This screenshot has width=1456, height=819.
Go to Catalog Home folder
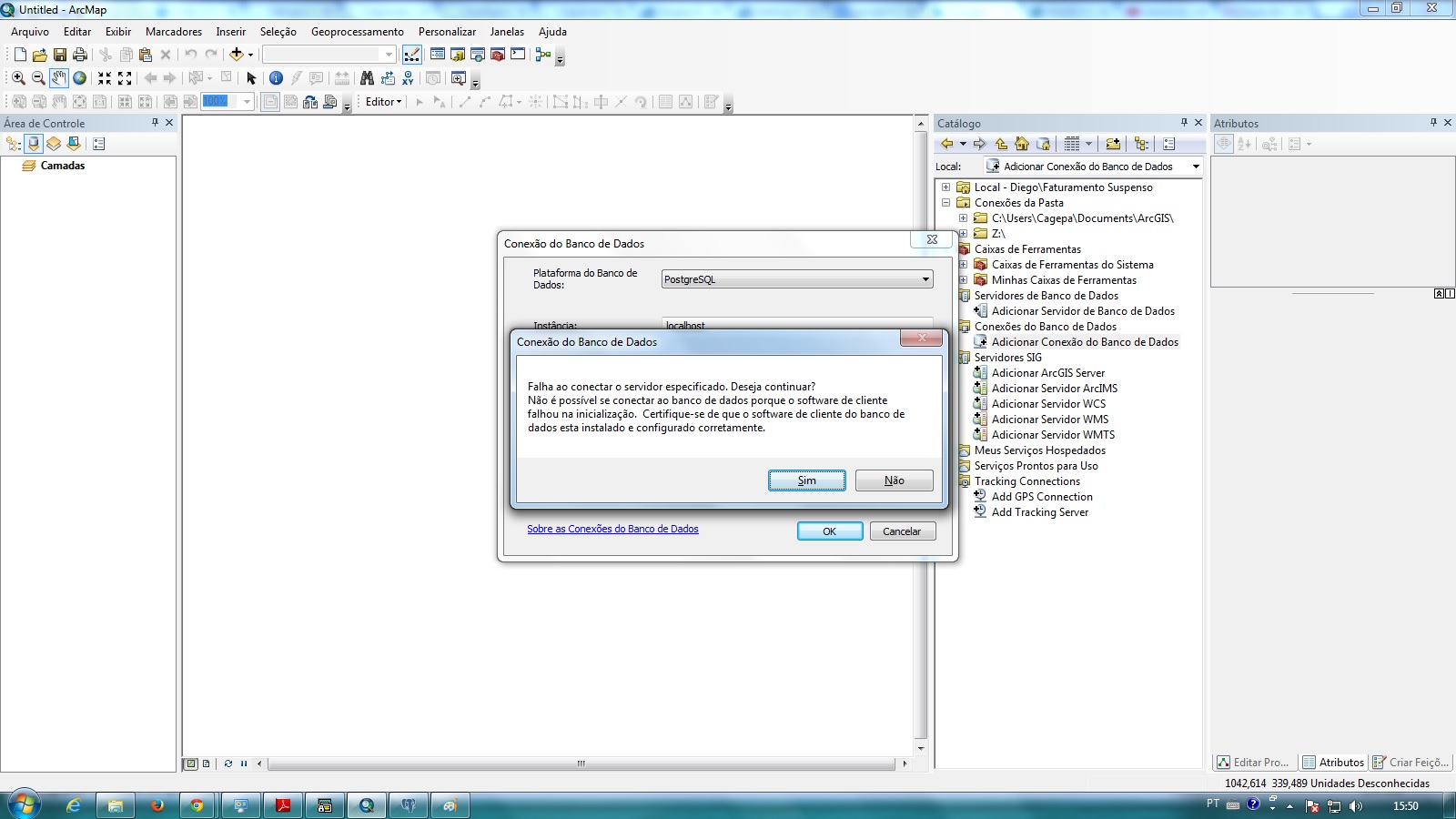coord(1022,144)
